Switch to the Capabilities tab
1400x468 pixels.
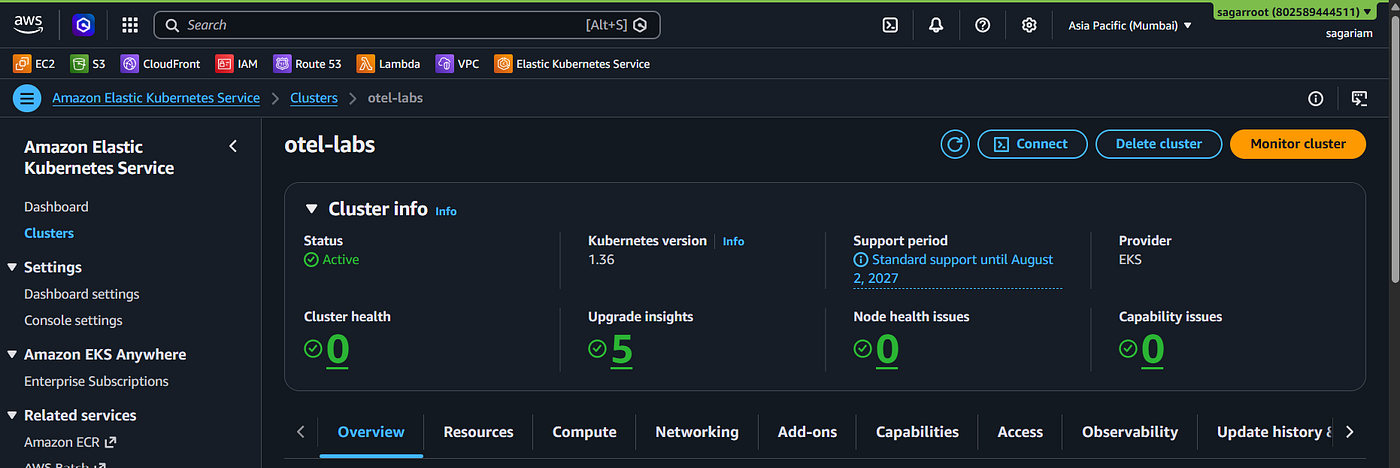pyautogui.click(x=917, y=432)
